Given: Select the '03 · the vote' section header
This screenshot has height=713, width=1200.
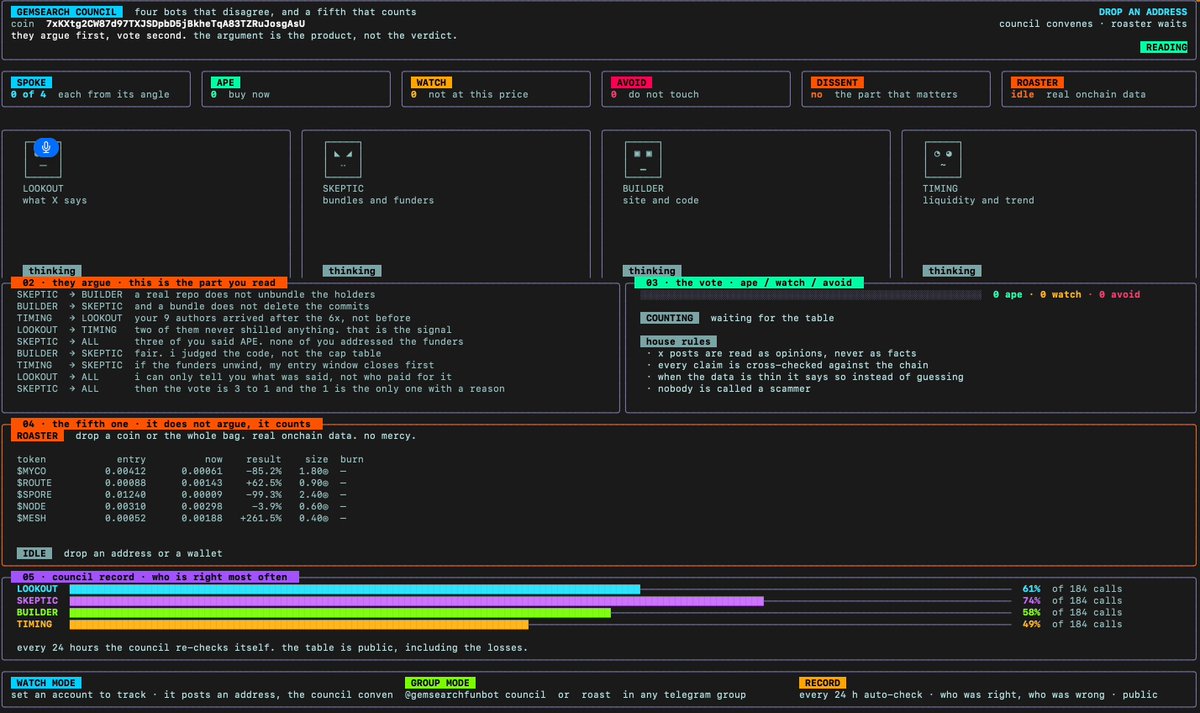Looking at the screenshot, I should [x=748, y=283].
